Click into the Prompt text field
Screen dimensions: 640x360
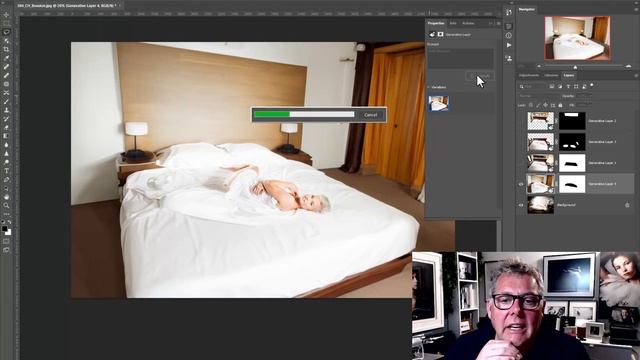(x=460, y=59)
